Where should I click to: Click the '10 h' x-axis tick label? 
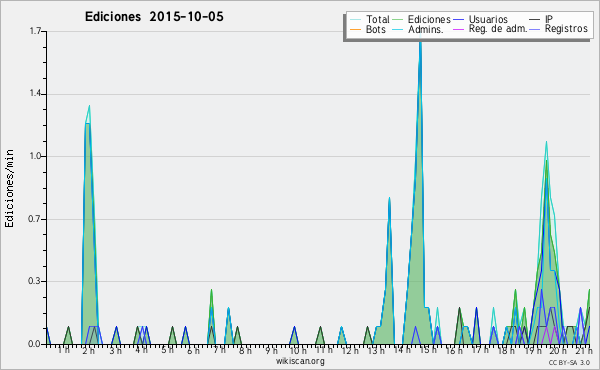298,350
